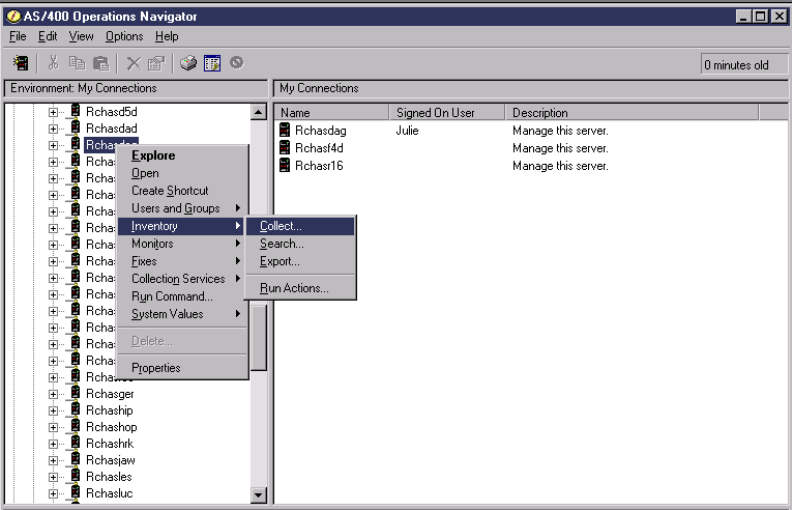Open the Edit menu
The width and height of the screenshot is (792, 510).
pos(47,36)
